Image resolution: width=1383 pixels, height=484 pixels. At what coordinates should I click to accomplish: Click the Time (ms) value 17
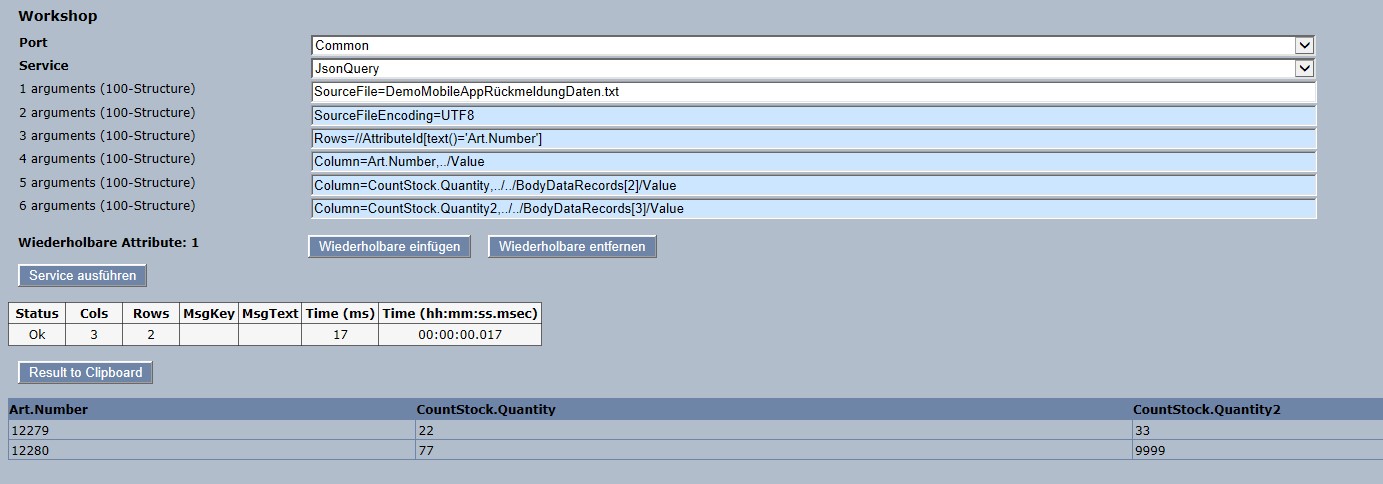(340, 335)
